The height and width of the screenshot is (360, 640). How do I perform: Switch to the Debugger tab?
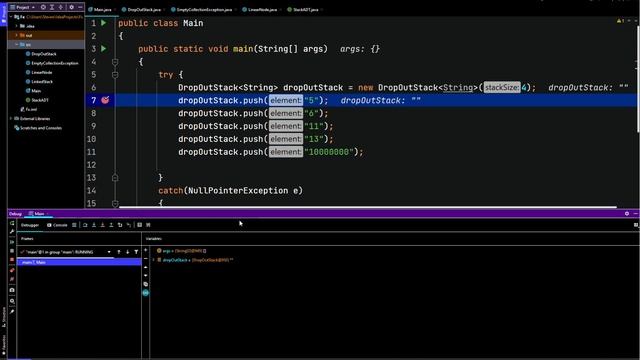click(30, 225)
